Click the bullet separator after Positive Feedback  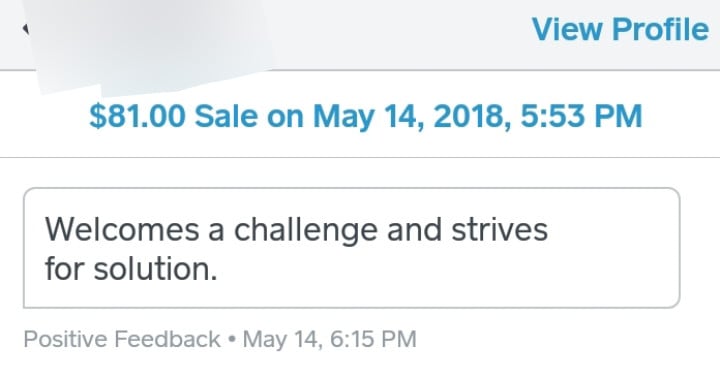[x=231, y=339]
